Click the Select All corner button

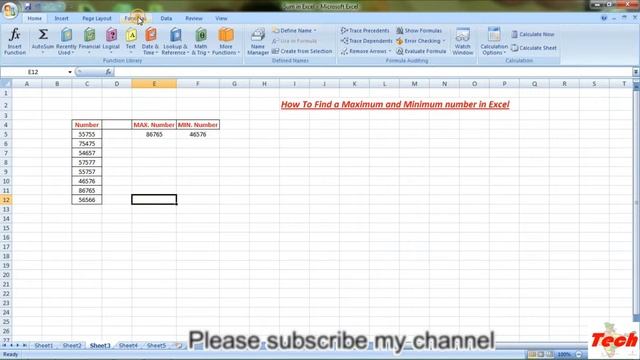coord(6,84)
